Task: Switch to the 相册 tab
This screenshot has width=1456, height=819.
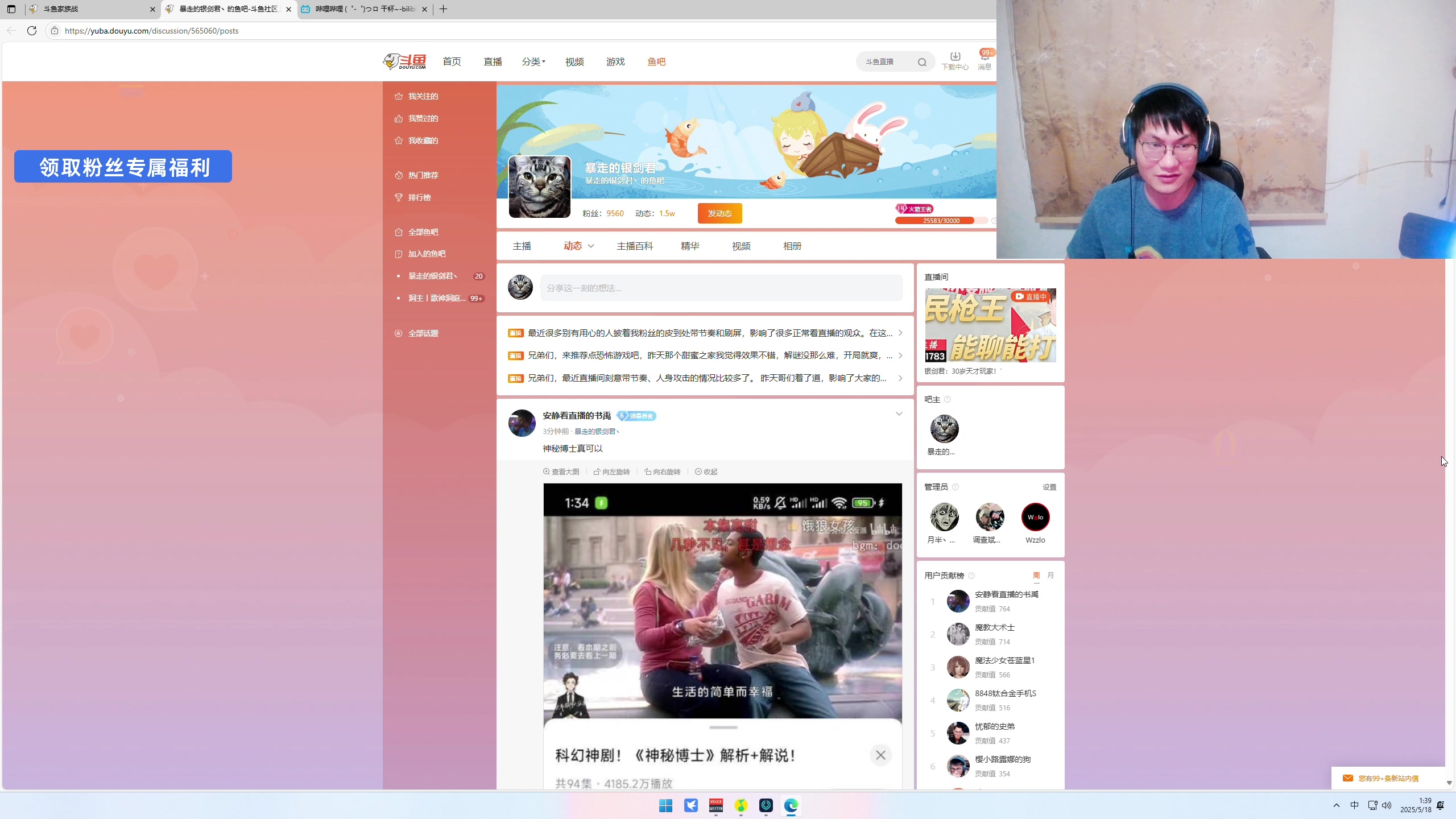Action: [792, 246]
